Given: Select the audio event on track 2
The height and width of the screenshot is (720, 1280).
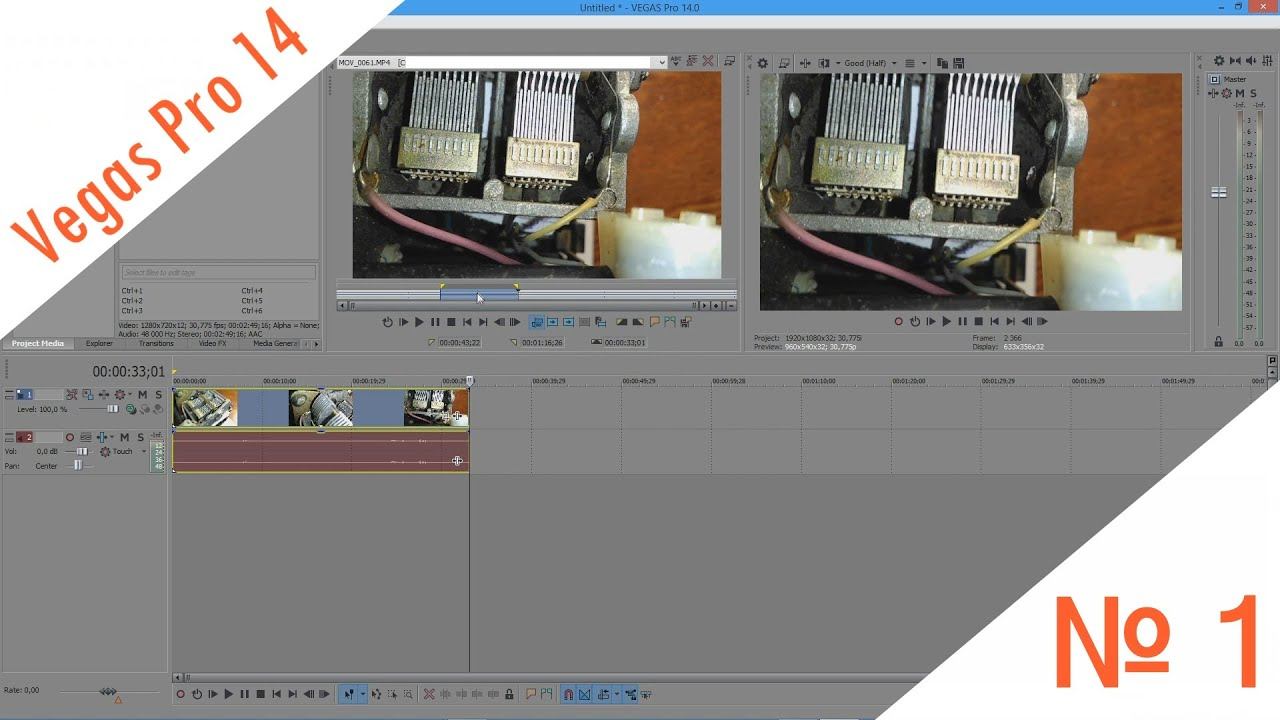Looking at the screenshot, I should point(321,450).
